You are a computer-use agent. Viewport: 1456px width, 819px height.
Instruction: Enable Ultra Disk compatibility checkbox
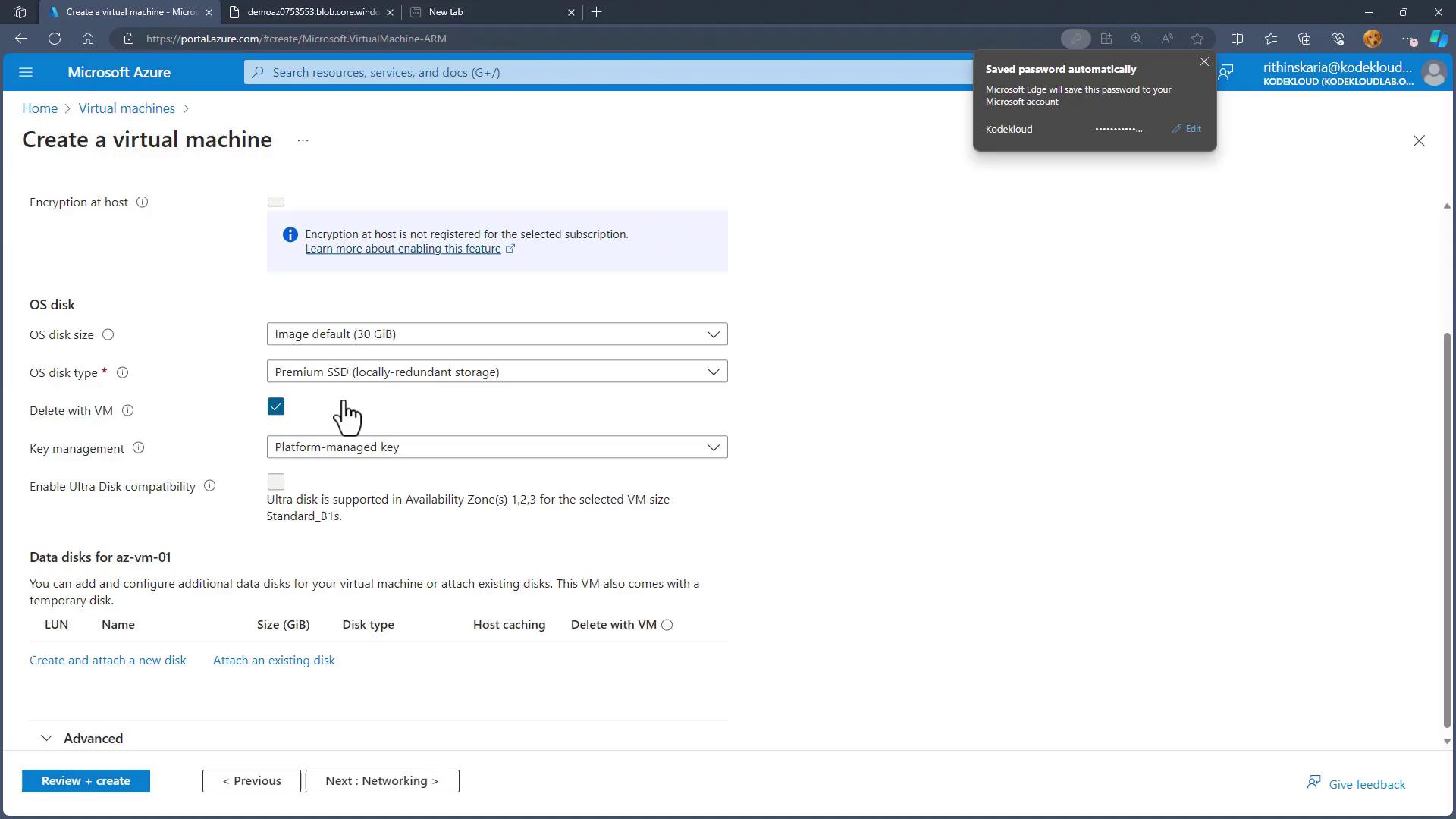point(276,482)
